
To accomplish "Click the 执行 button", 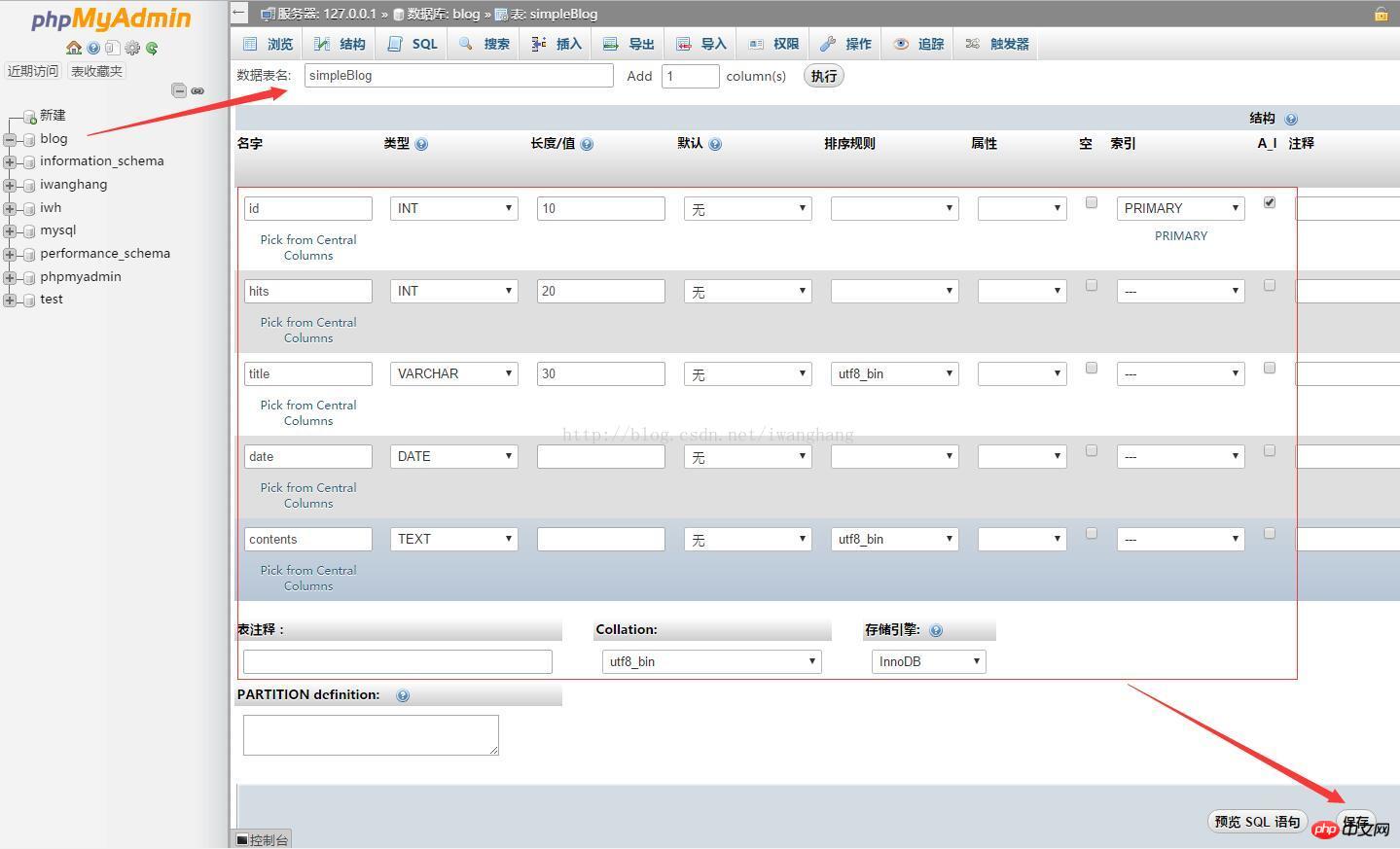I will (824, 76).
